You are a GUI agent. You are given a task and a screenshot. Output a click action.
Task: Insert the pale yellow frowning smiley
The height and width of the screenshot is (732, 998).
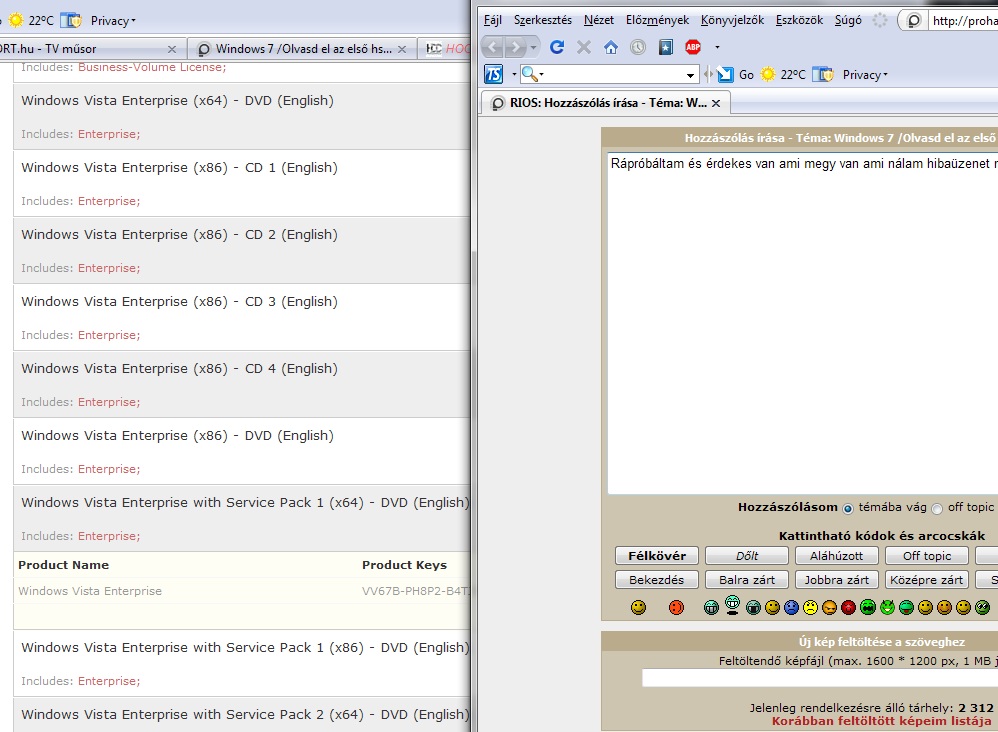(810, 608)
